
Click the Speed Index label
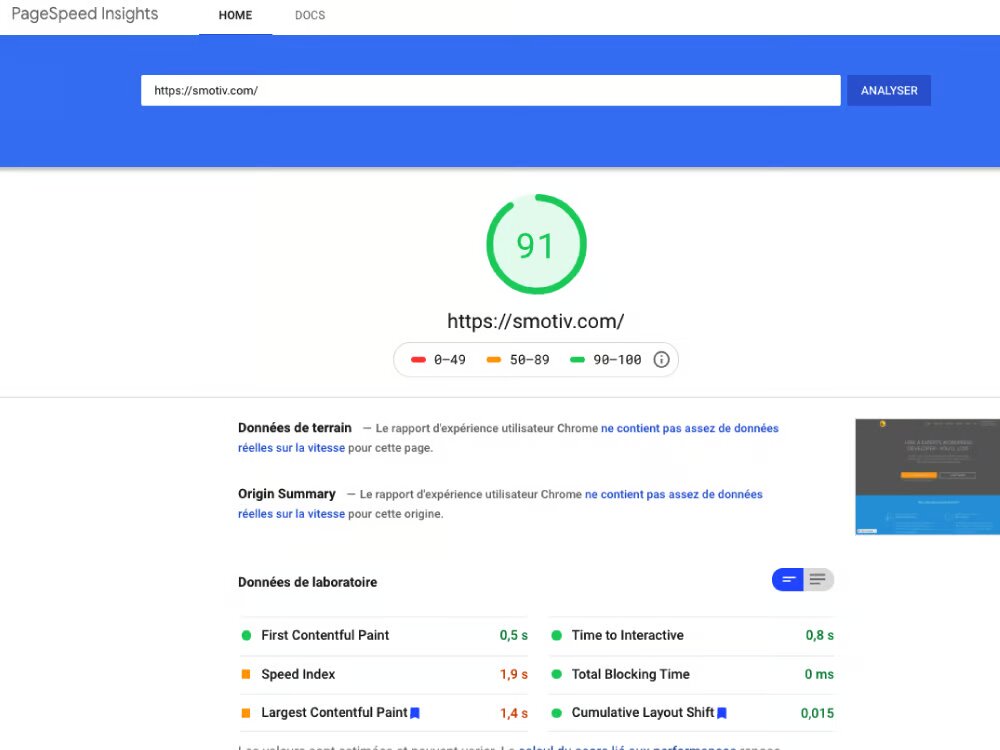[298, 674]
